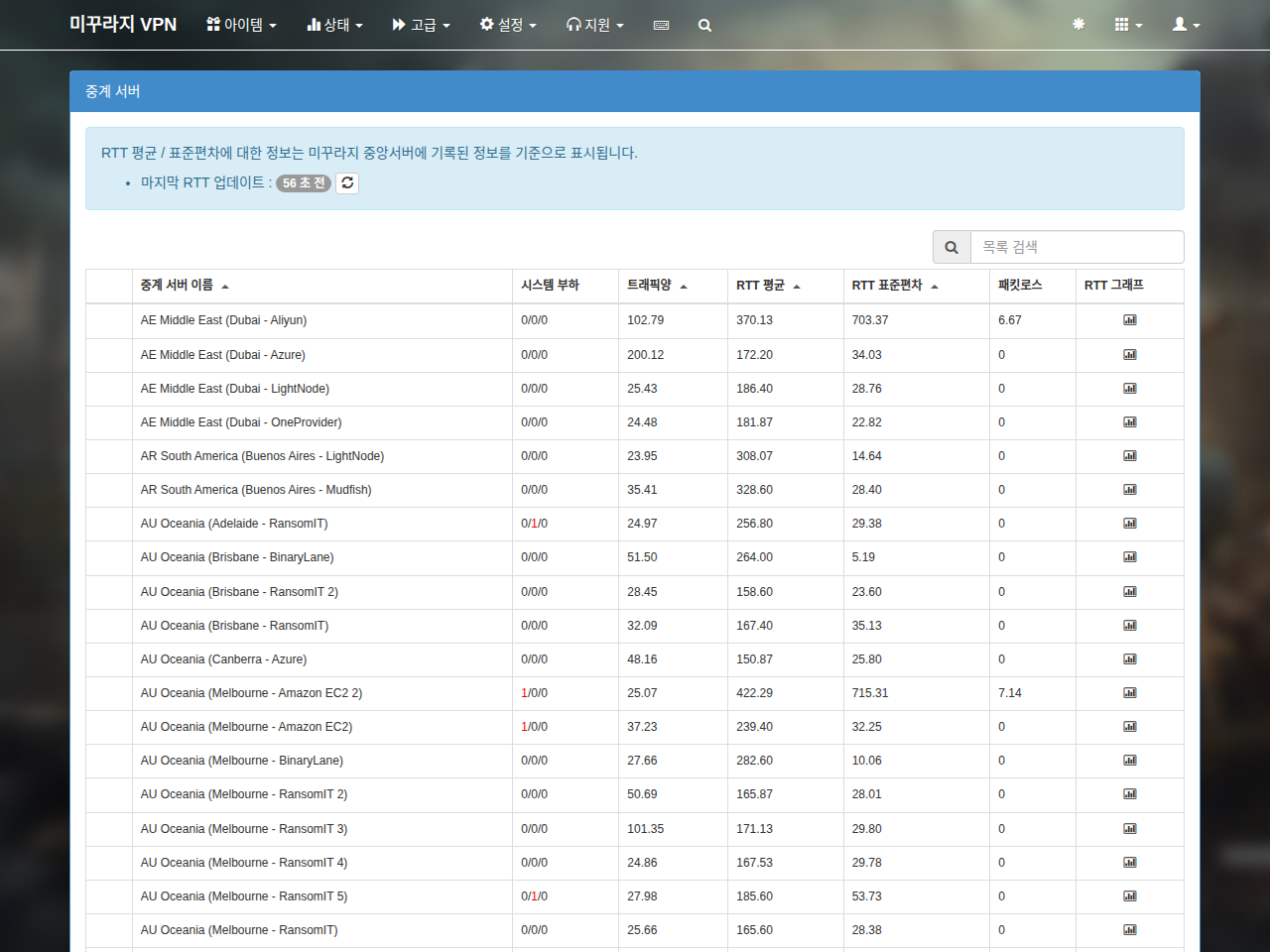Open RTT graph for AE Dubai Aliyun
The image size is (1270, 952).
[1129, 320]
